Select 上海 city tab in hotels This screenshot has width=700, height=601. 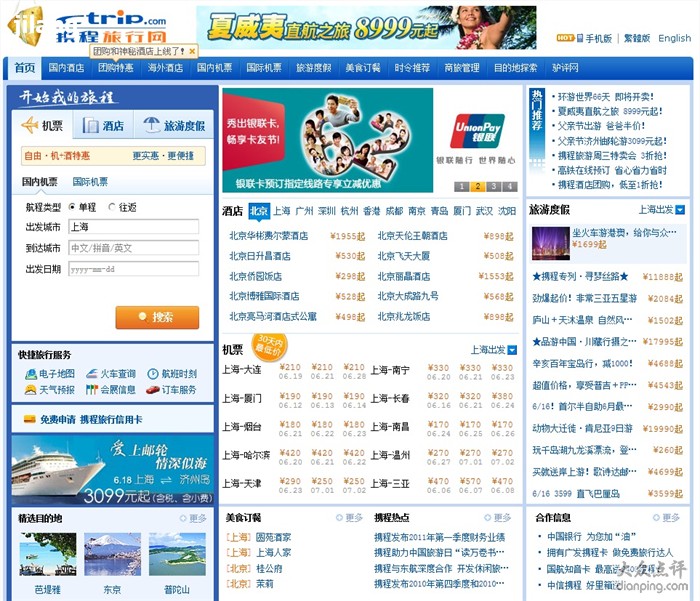(x=282, y=211)
